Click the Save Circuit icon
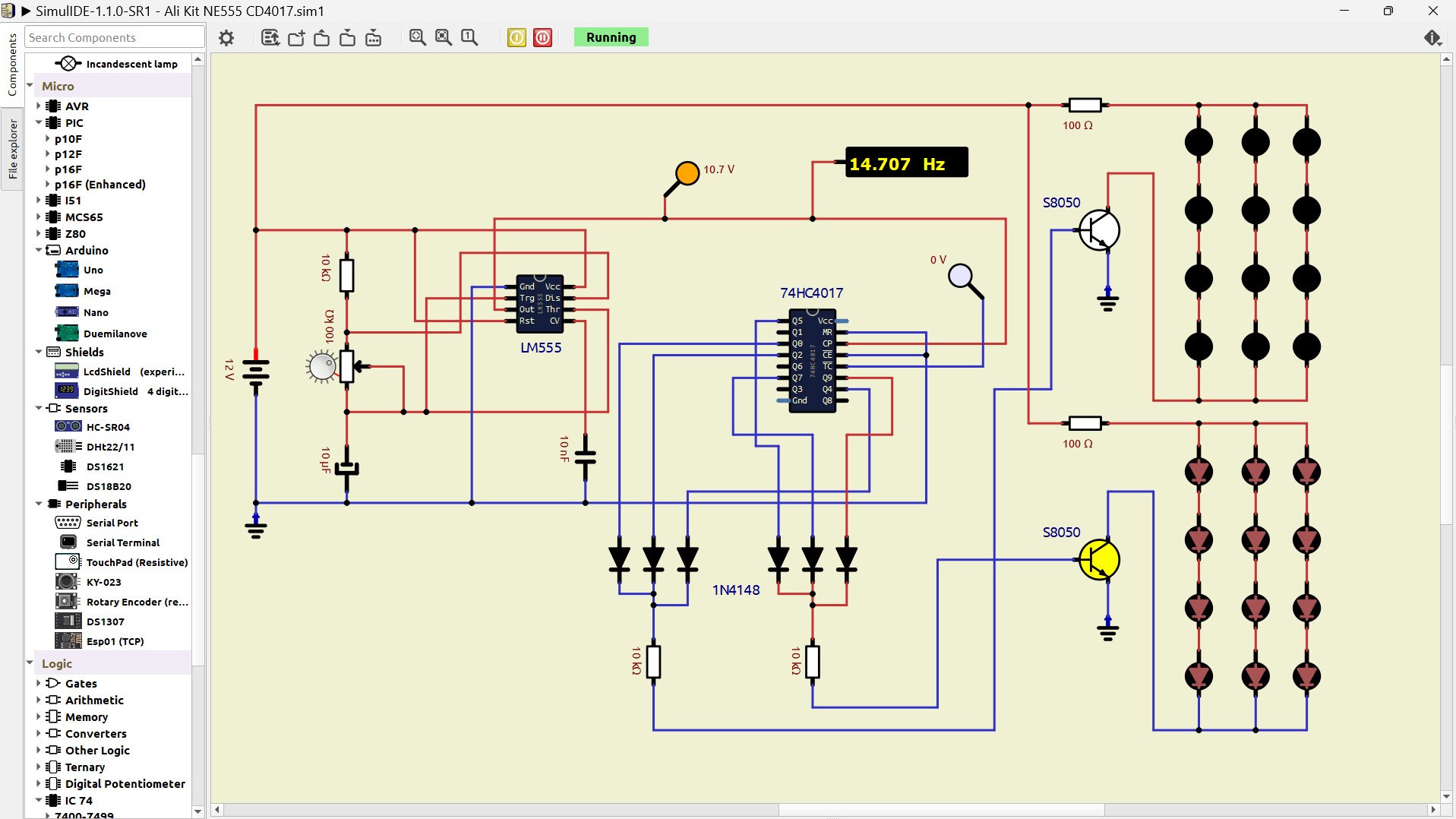Screen dimensions: 1456x819 pyautogui.click(x=347, y=38)
